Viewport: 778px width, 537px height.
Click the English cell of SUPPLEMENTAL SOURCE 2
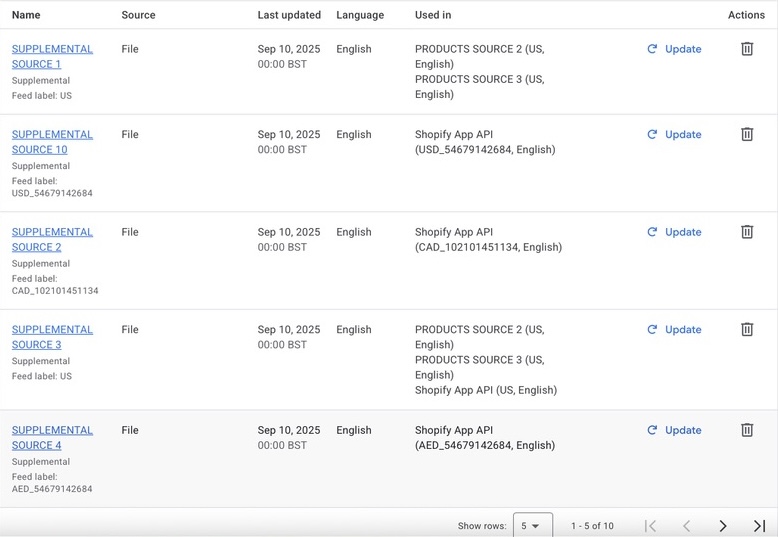tap(354, 232)
